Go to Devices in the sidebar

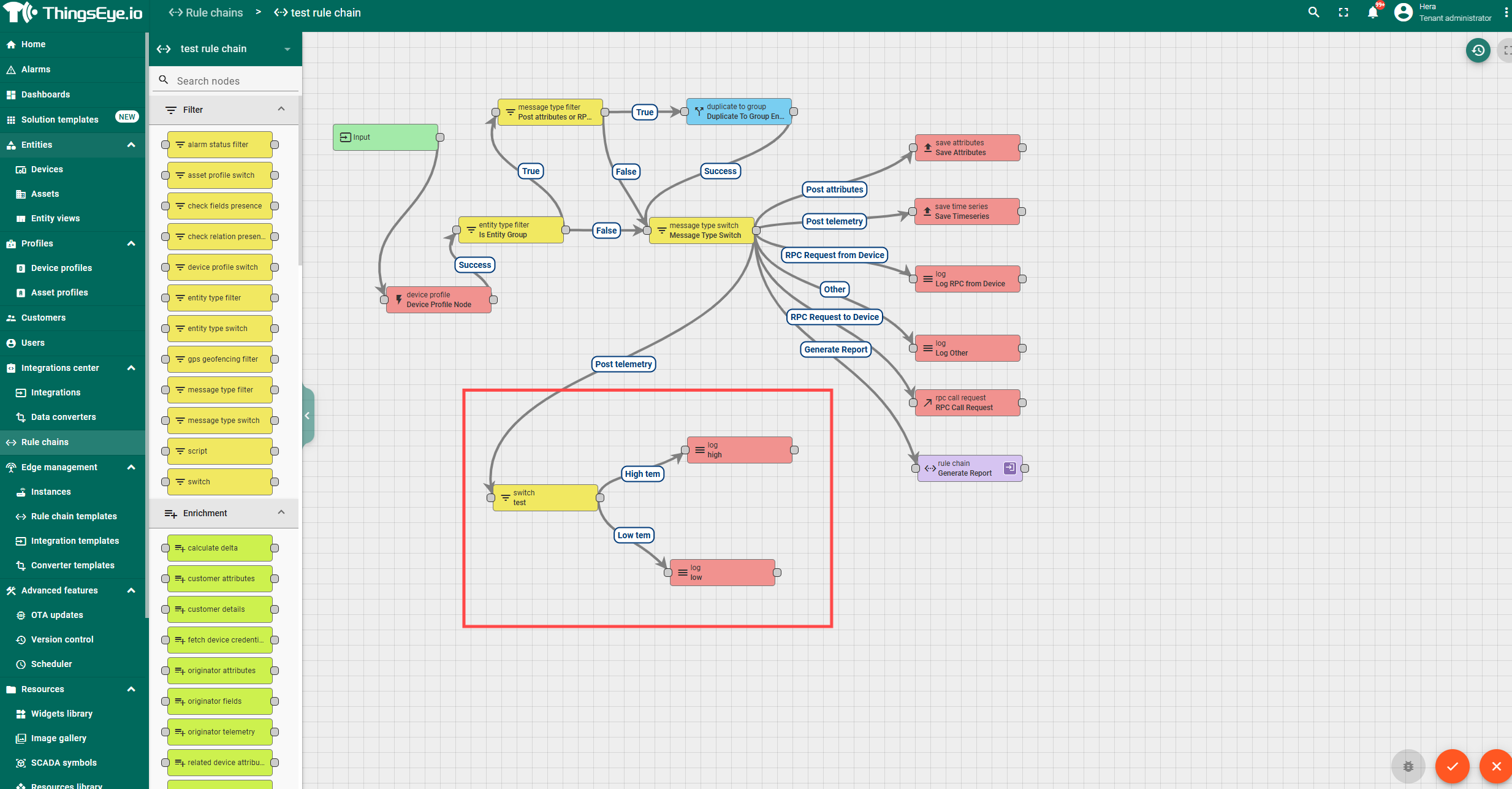tap(47, 169)
